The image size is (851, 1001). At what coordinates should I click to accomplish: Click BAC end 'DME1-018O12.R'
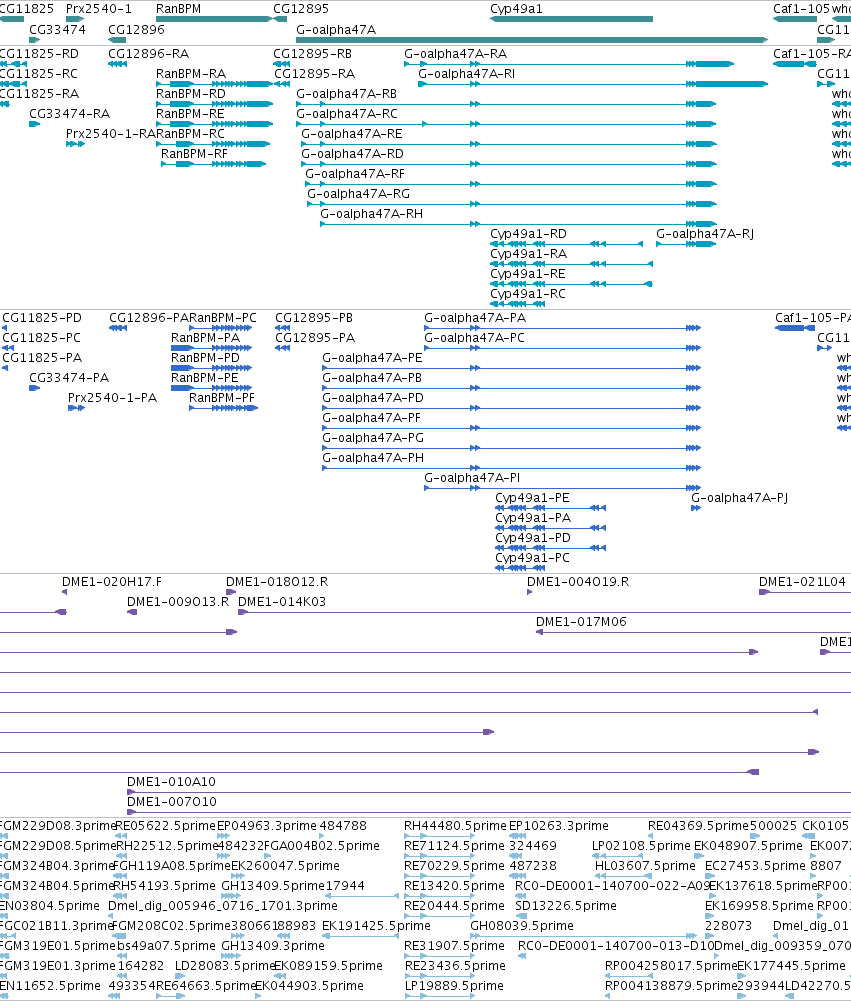(x=277, y=582)
